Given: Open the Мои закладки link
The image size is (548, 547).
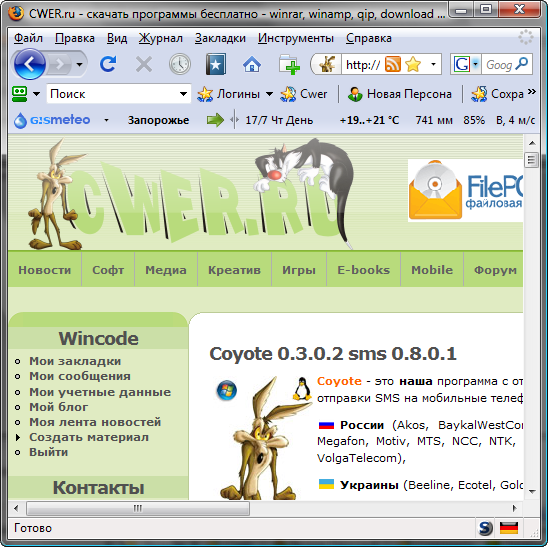Looking at the screenshot, I should (75, 361).
